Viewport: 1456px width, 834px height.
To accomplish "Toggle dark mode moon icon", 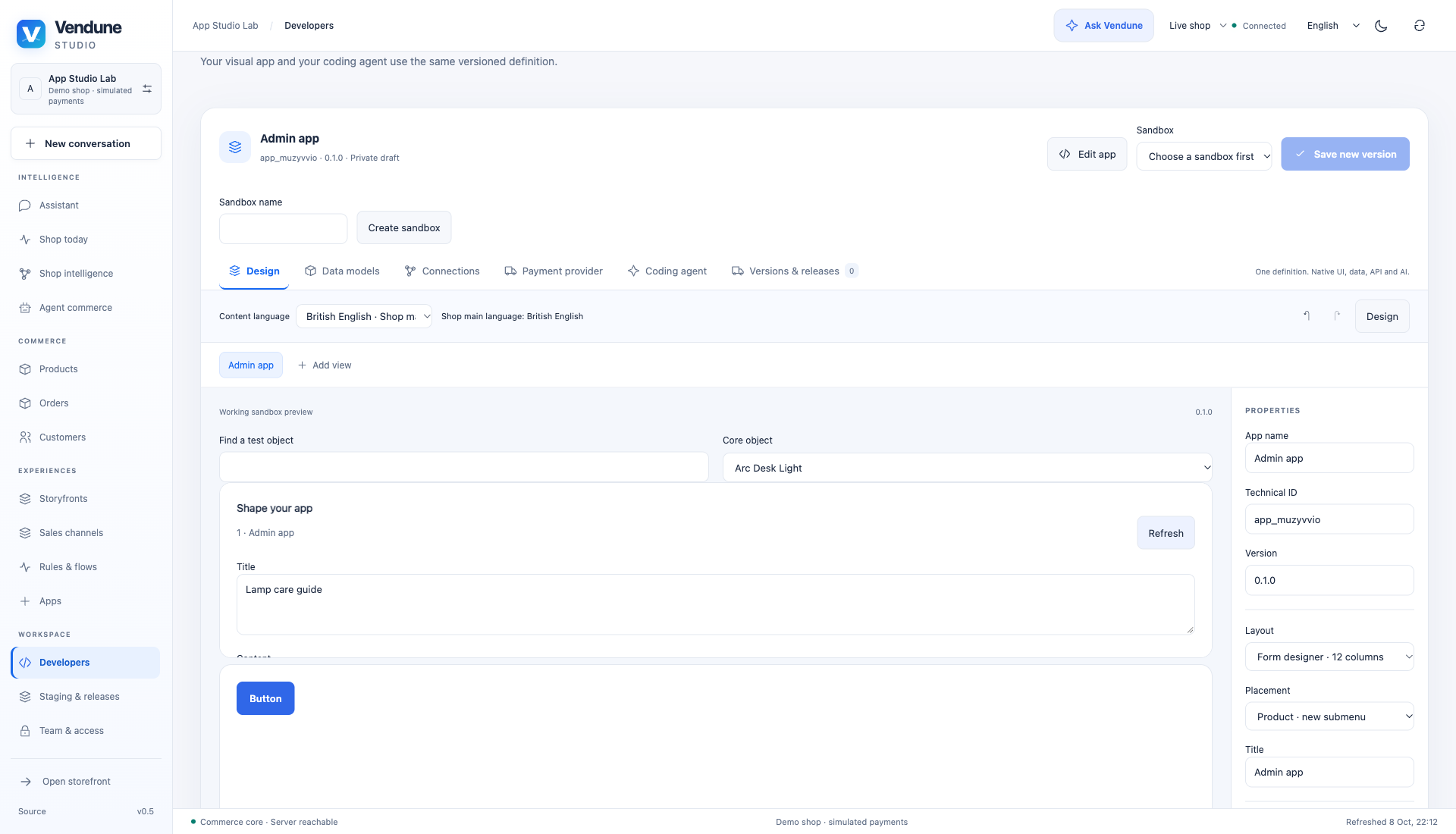I will [x=1381, y=26].
